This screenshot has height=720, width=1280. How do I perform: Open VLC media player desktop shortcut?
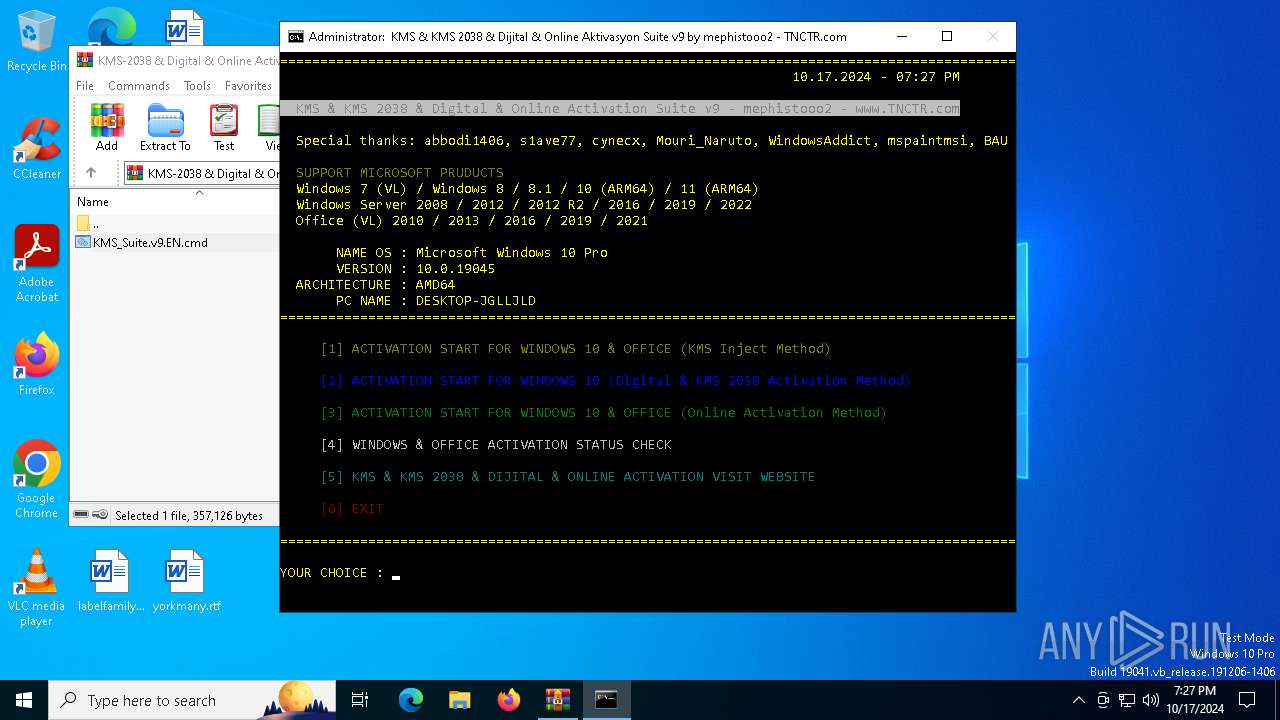coord(37,588)
